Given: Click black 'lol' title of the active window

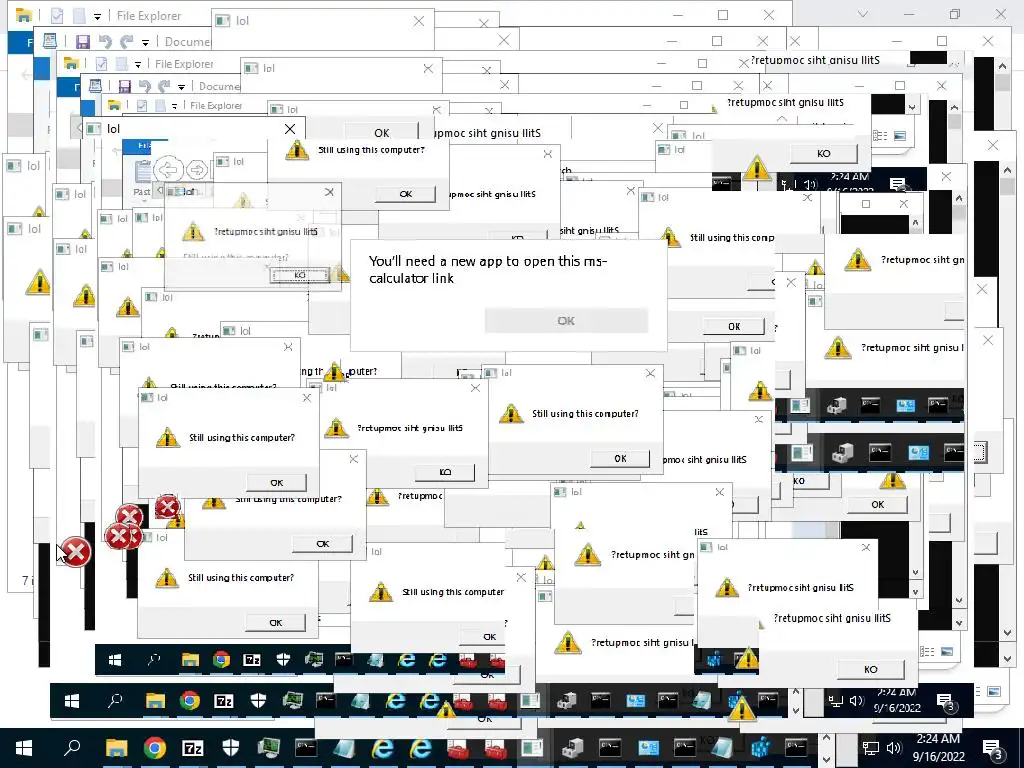Looking at the screenshot, I should (x=114, y=129).
